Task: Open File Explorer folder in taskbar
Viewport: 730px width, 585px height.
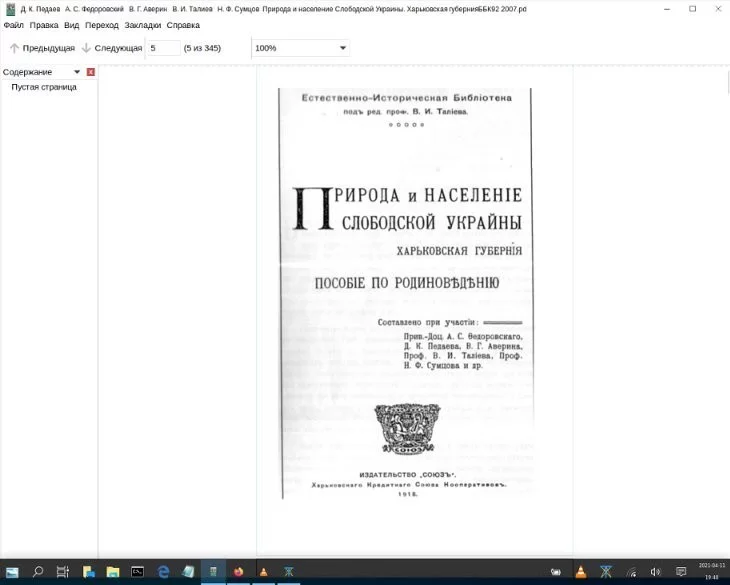Action: tap(113, 572)
